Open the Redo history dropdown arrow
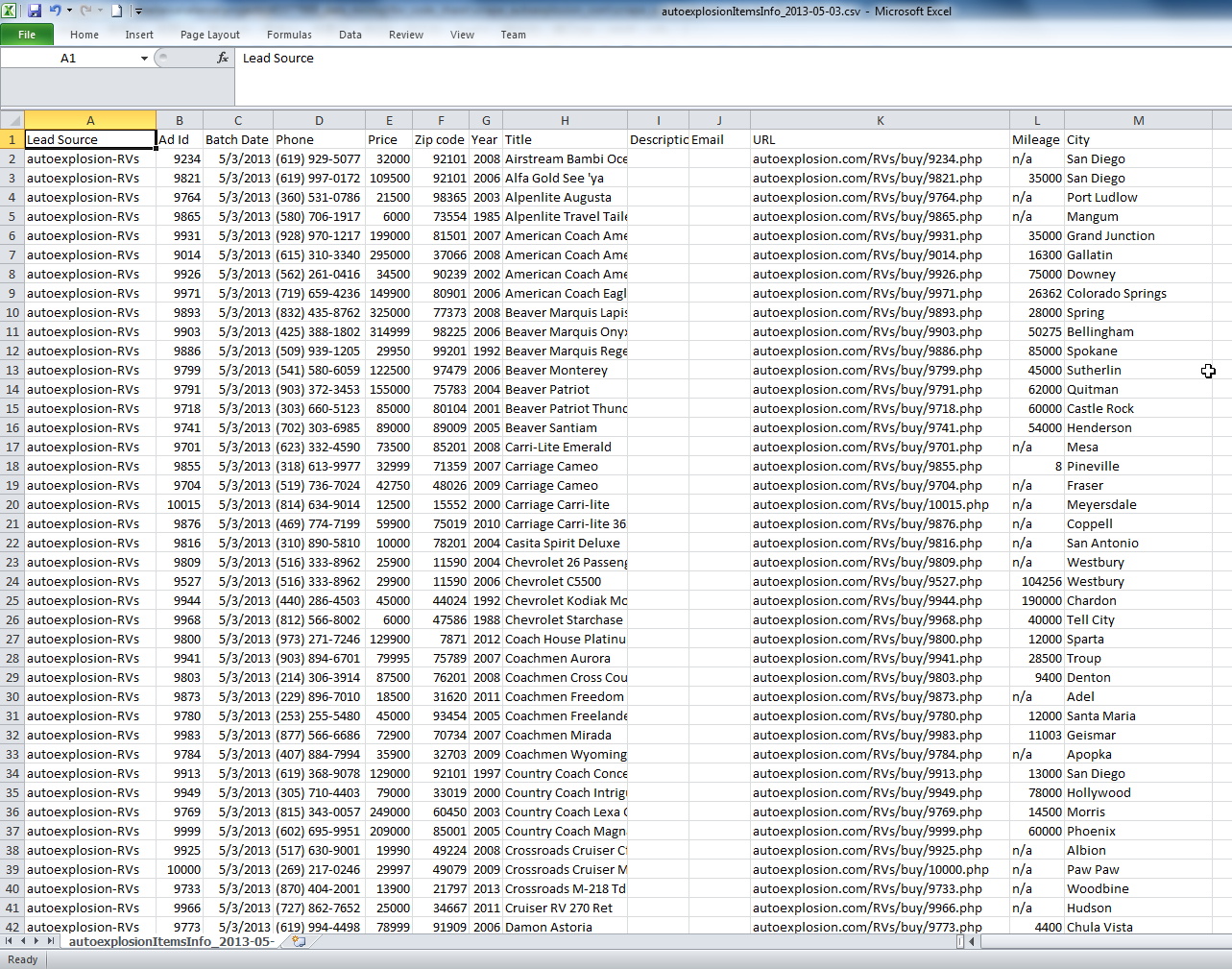The image size is (1232, 969). (x=100, y=11)
